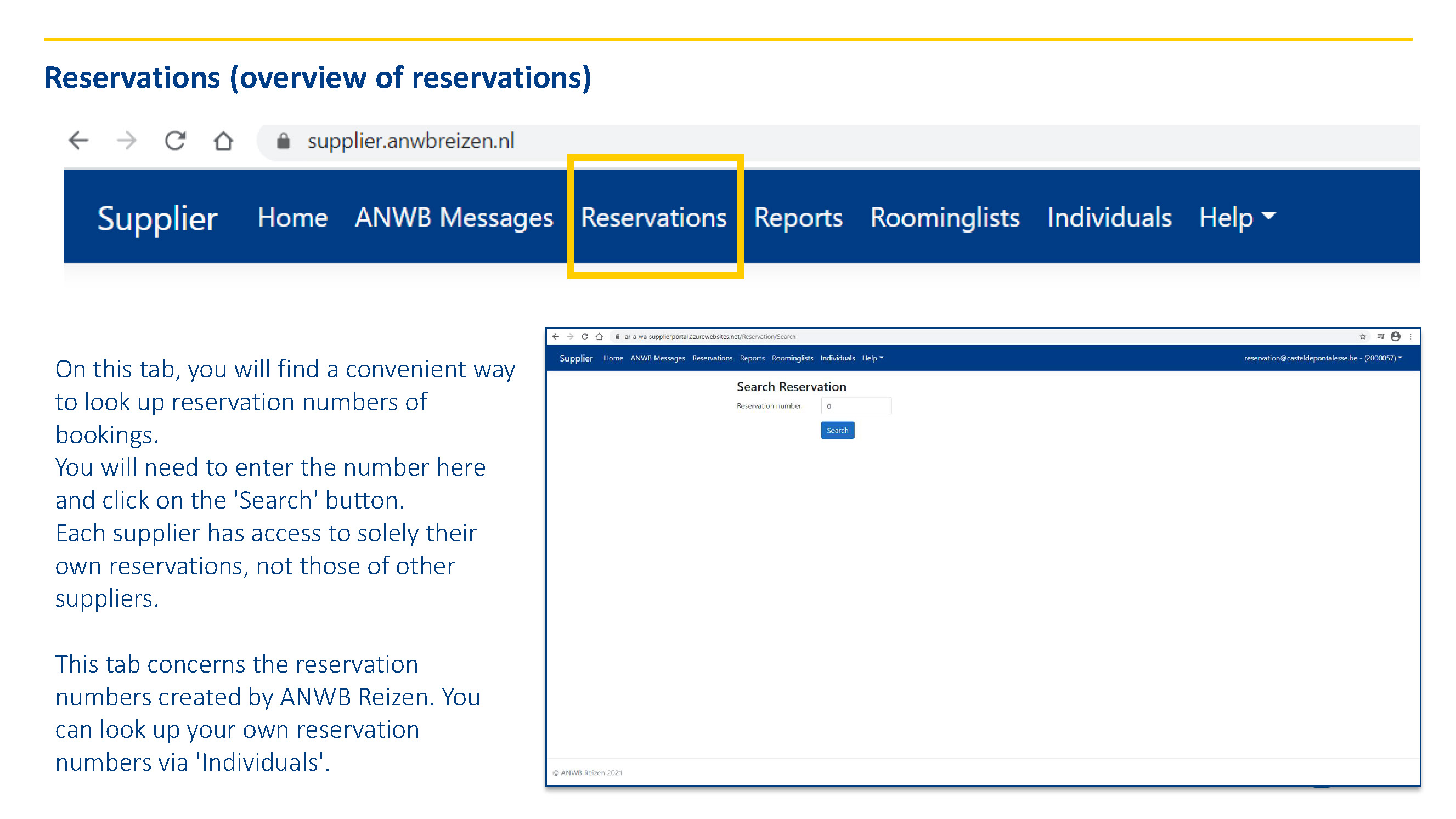Click the slide title 'Reservations (overview of reservations)'
Image resolution: width=1456 pixels, height=819 pixels.
pos(318,77)
